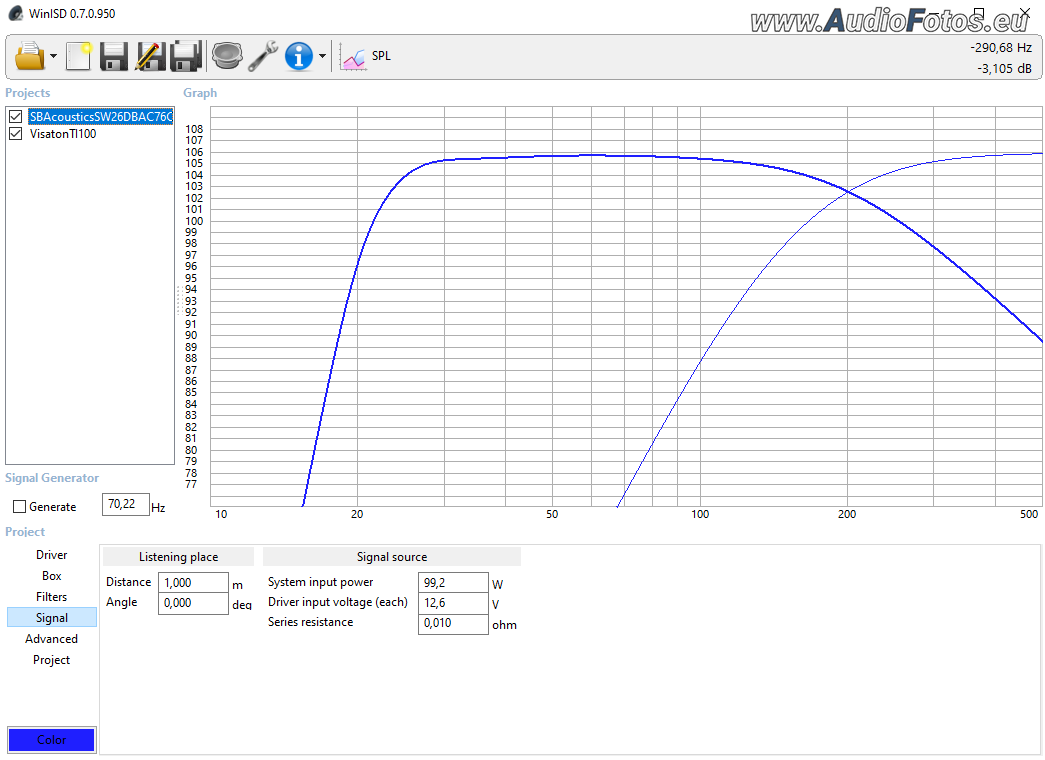Switch to the Filters tab
The height and width of the screenshot is (760, 1045).
(51, 597)
